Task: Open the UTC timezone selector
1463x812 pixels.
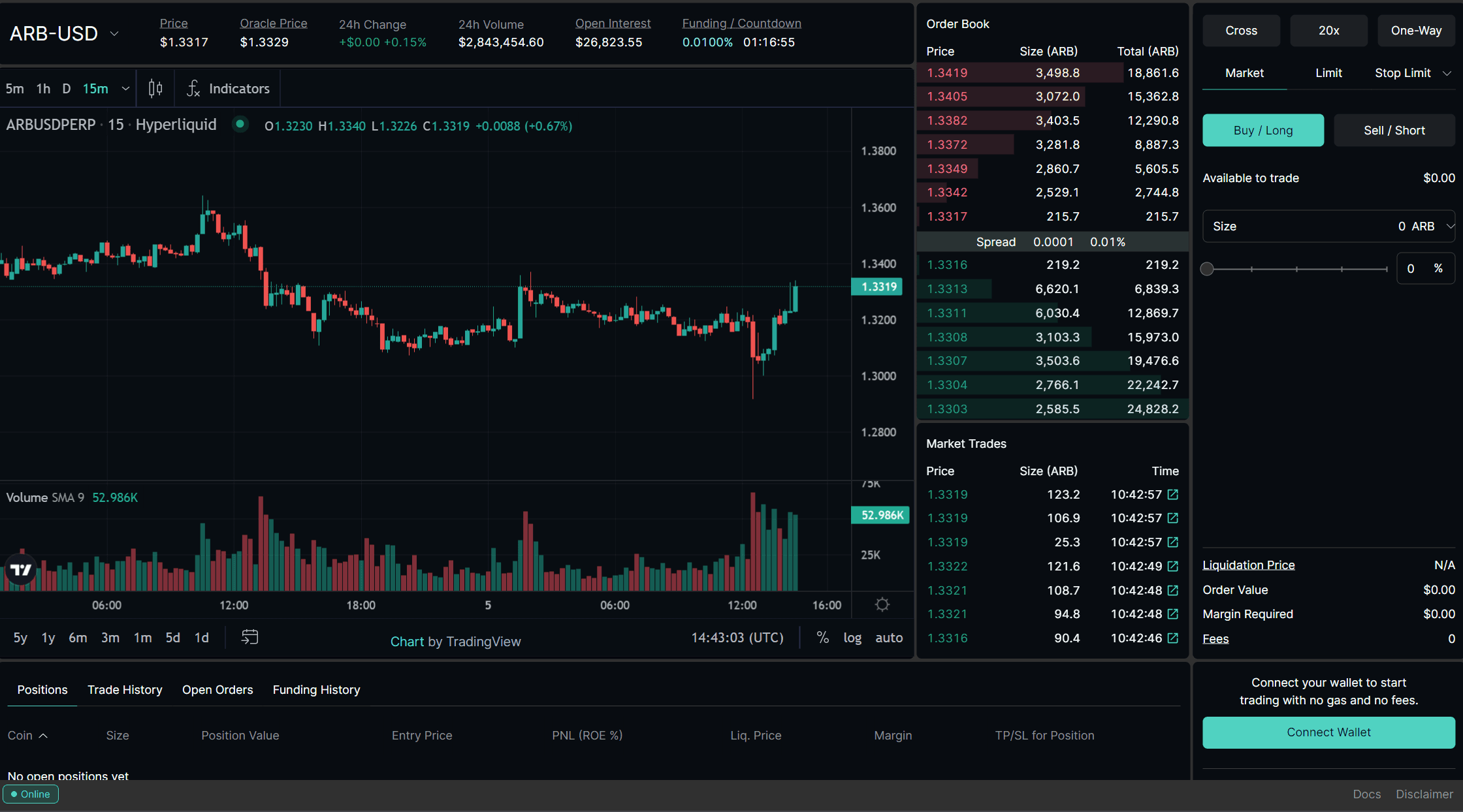Action: 737,637
